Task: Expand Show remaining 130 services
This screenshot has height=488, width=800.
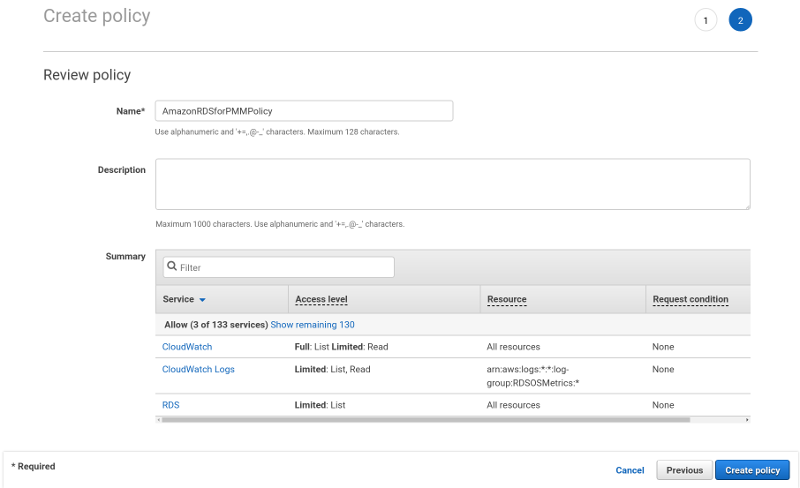Action: (x=312, y=325)
